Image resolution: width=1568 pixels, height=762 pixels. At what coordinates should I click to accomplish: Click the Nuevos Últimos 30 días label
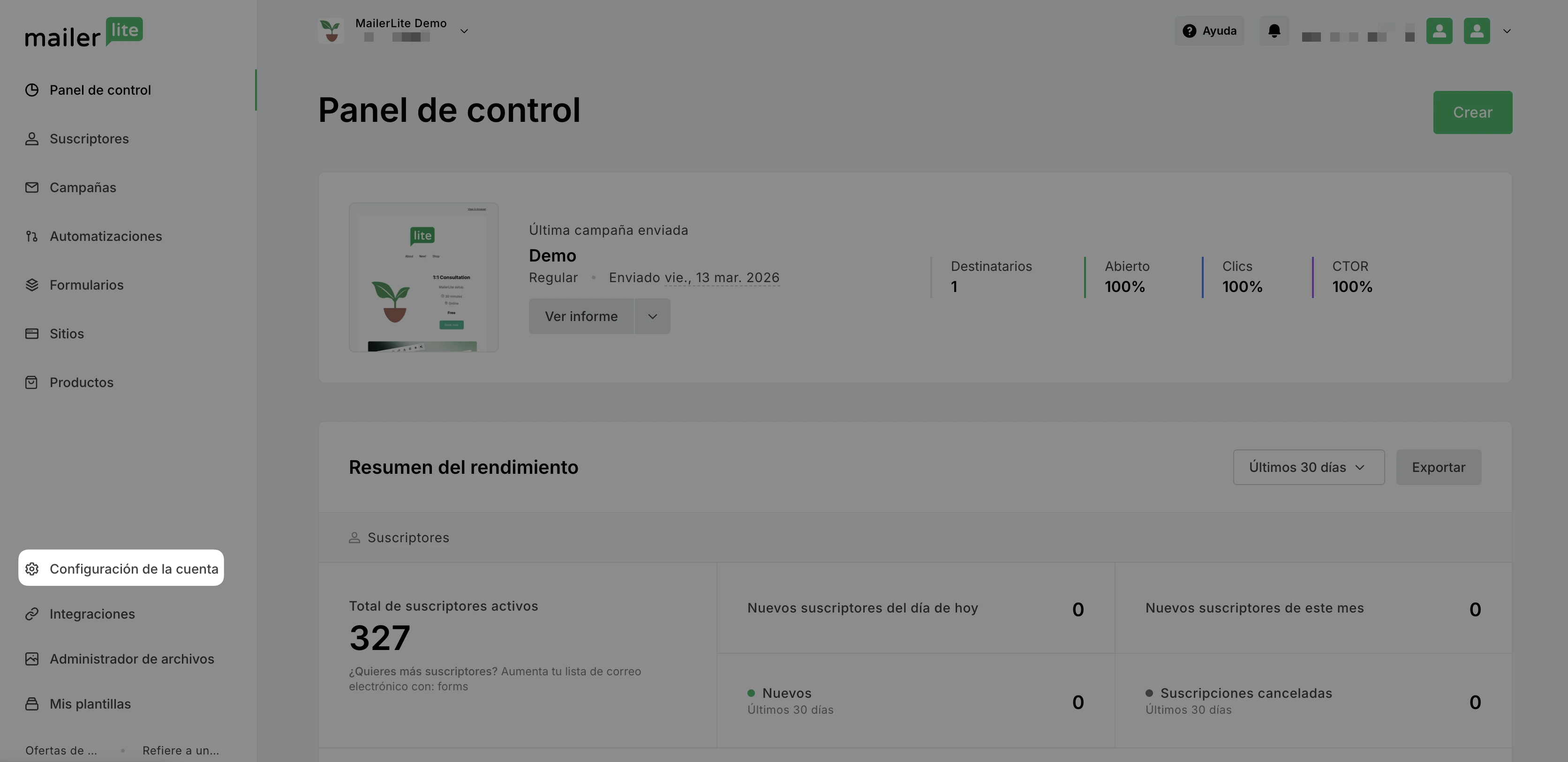tap(790, 701)
